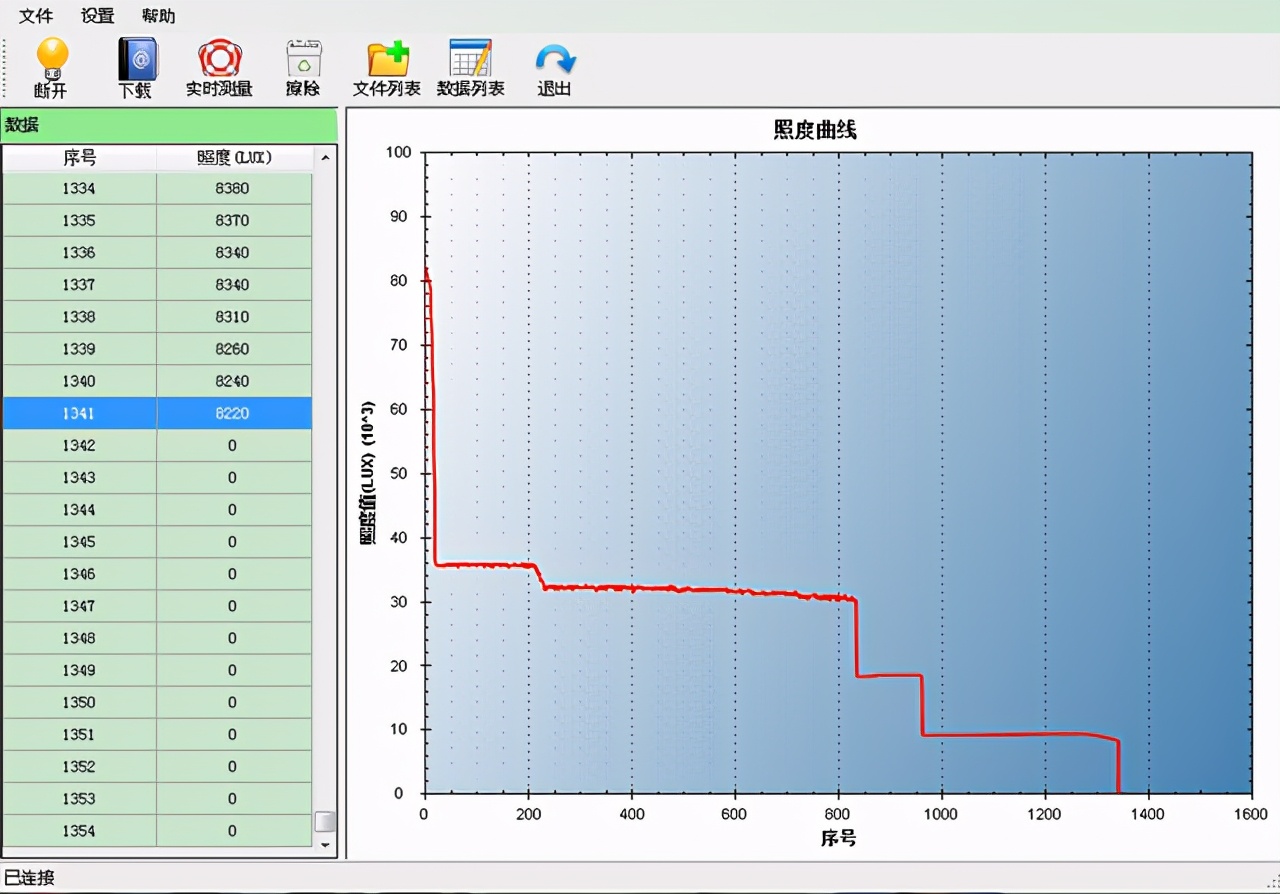Click the data table scrollbar thumb
Screen dimensions: 1280x894
[x=324, y=822]
